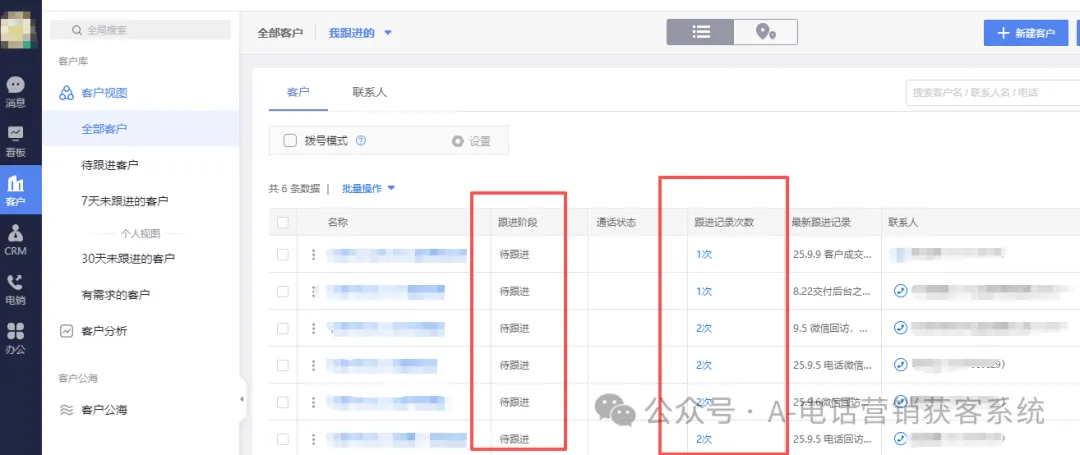Open more menu for 9.5 微信回访 row

pos(313,328)
